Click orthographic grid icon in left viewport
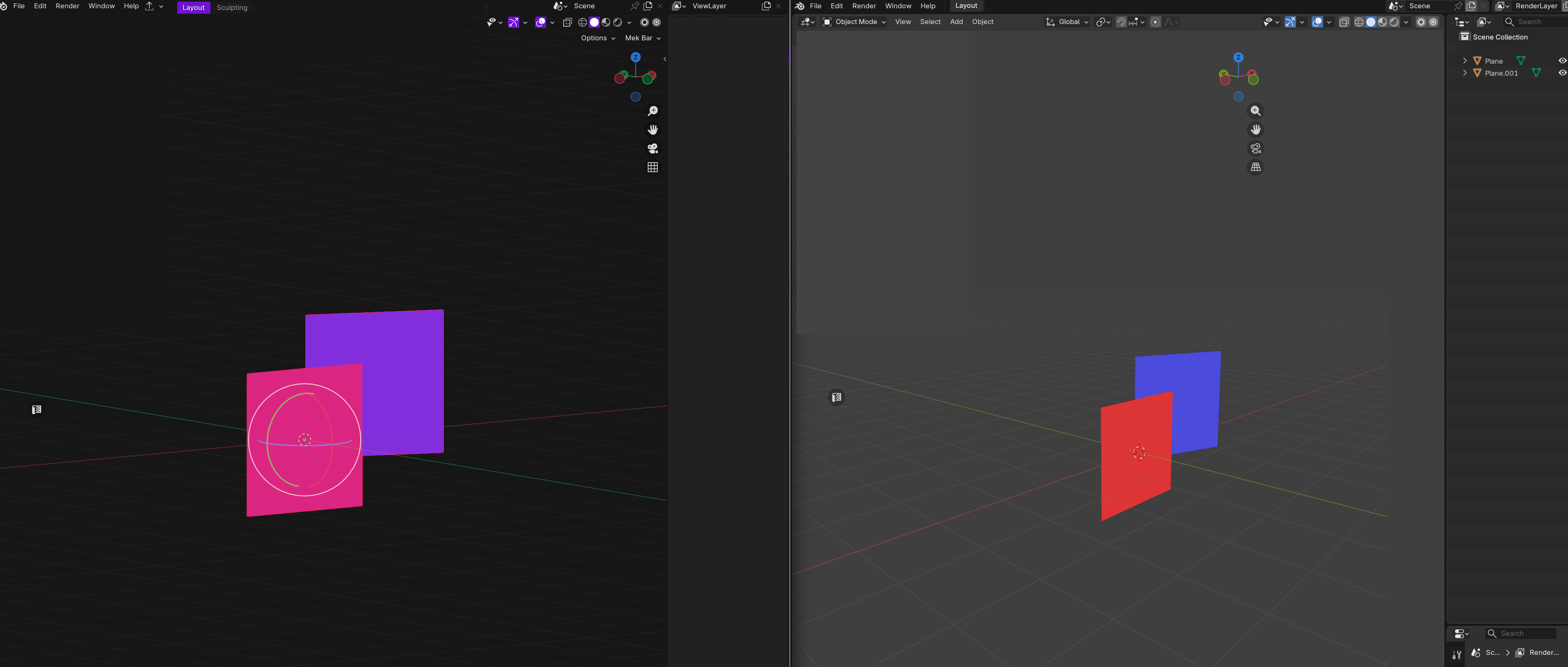Image resolution: width=1568 pixels, height=667 pixels. 652,167
